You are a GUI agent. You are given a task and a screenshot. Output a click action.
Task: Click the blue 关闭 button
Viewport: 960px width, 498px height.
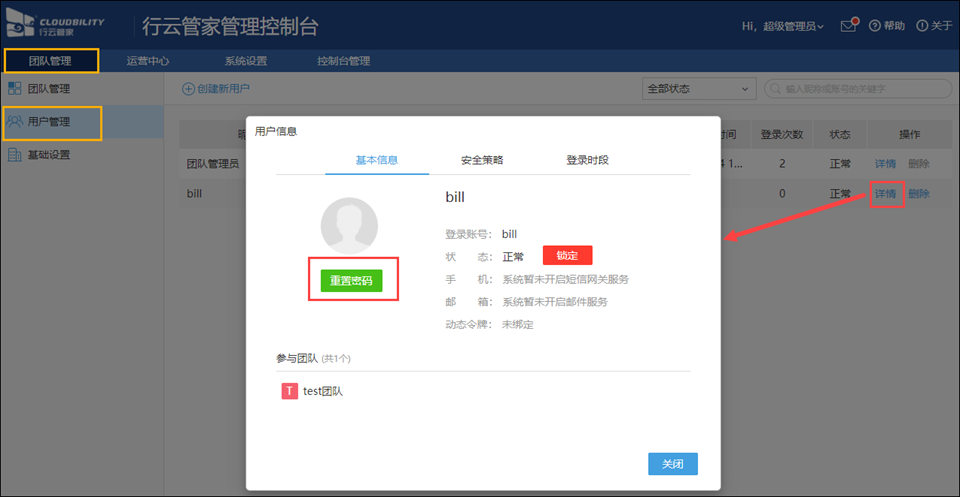tap(673, 464)
